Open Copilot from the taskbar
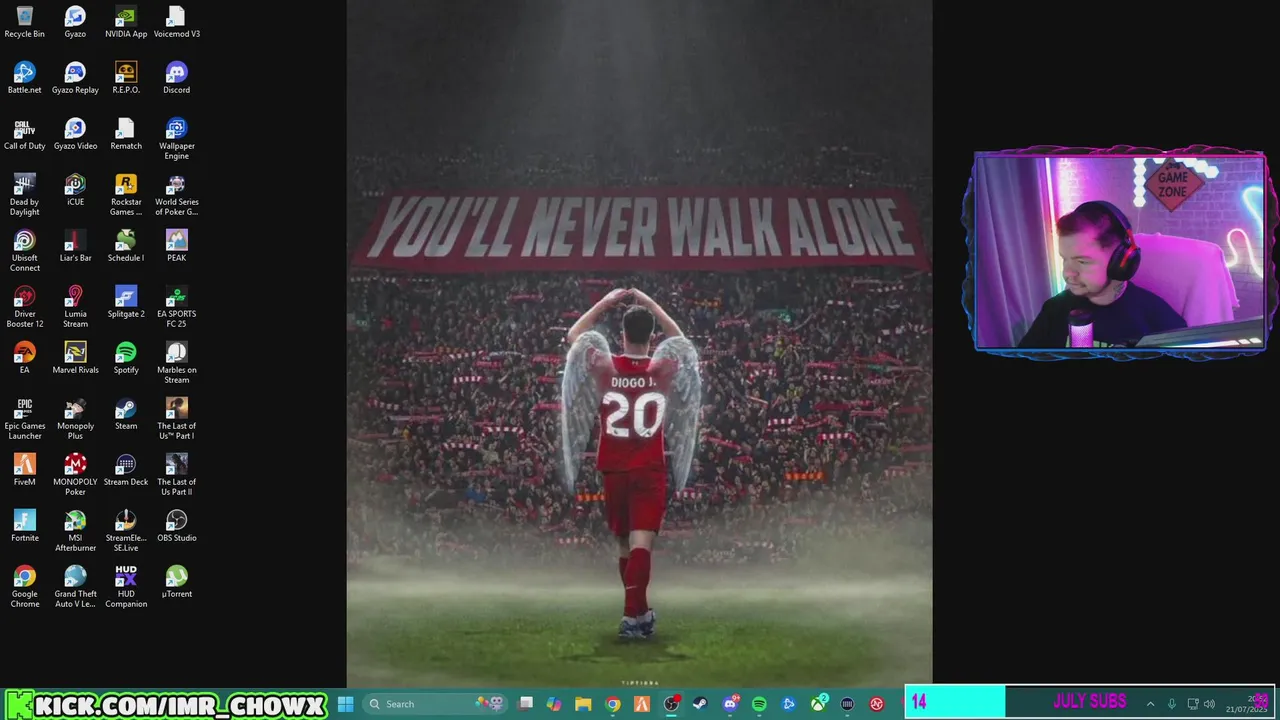The image size is (1280, 720). tap(553, 704)
